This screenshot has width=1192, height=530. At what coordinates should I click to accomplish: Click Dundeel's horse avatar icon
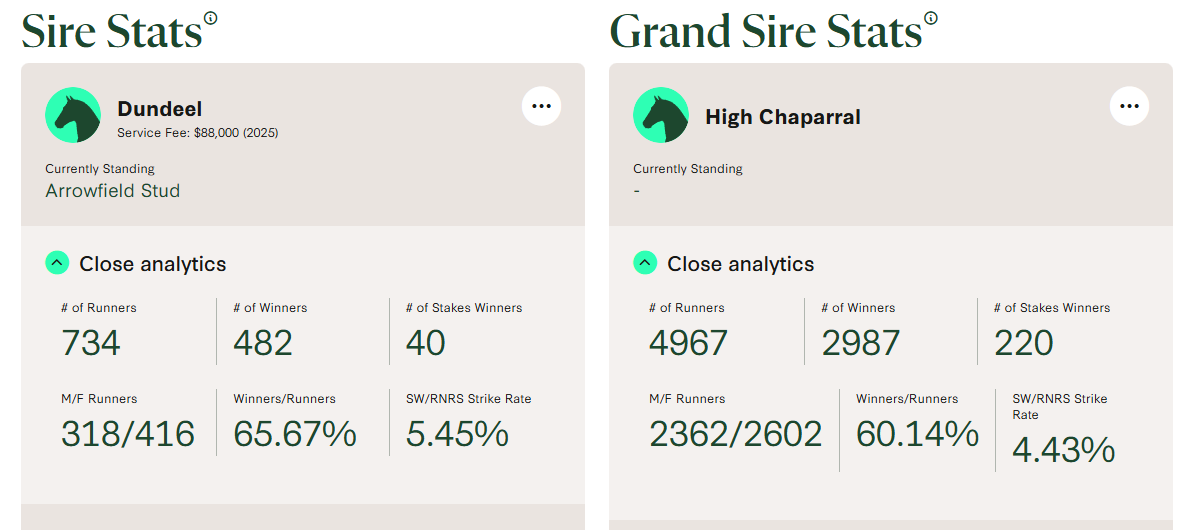point(73,115)
